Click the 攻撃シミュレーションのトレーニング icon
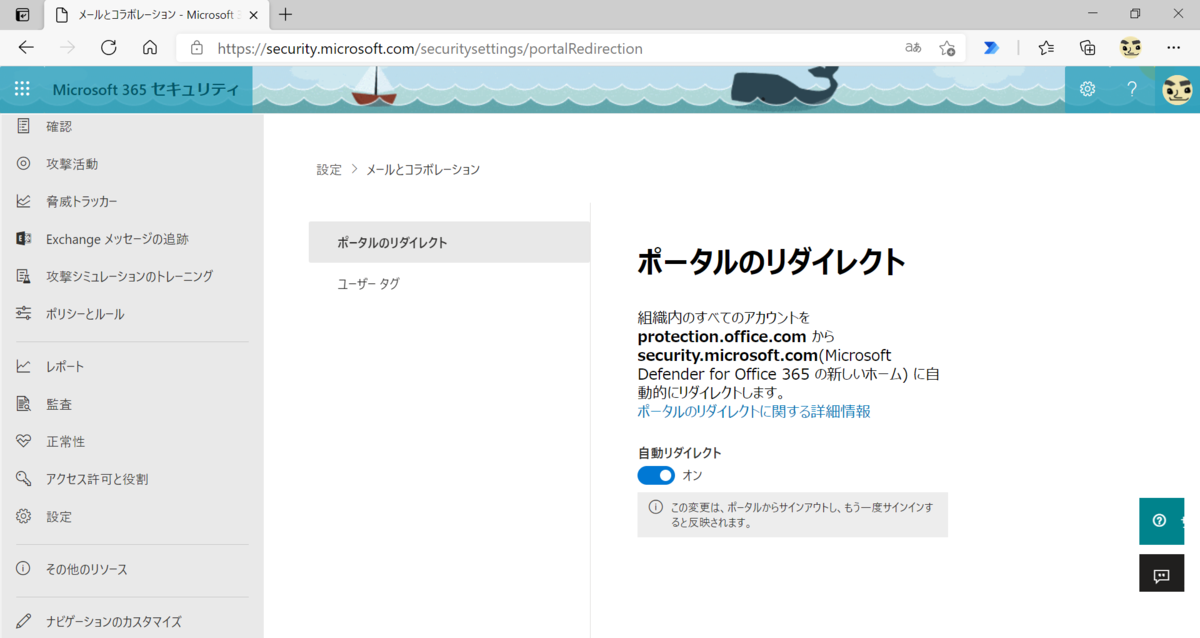 point(23,276)
